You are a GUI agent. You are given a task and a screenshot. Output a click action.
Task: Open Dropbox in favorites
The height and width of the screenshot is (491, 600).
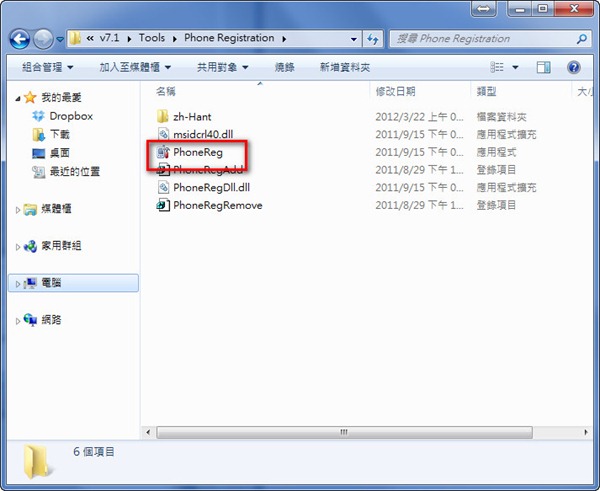click(x=63, y=116)
